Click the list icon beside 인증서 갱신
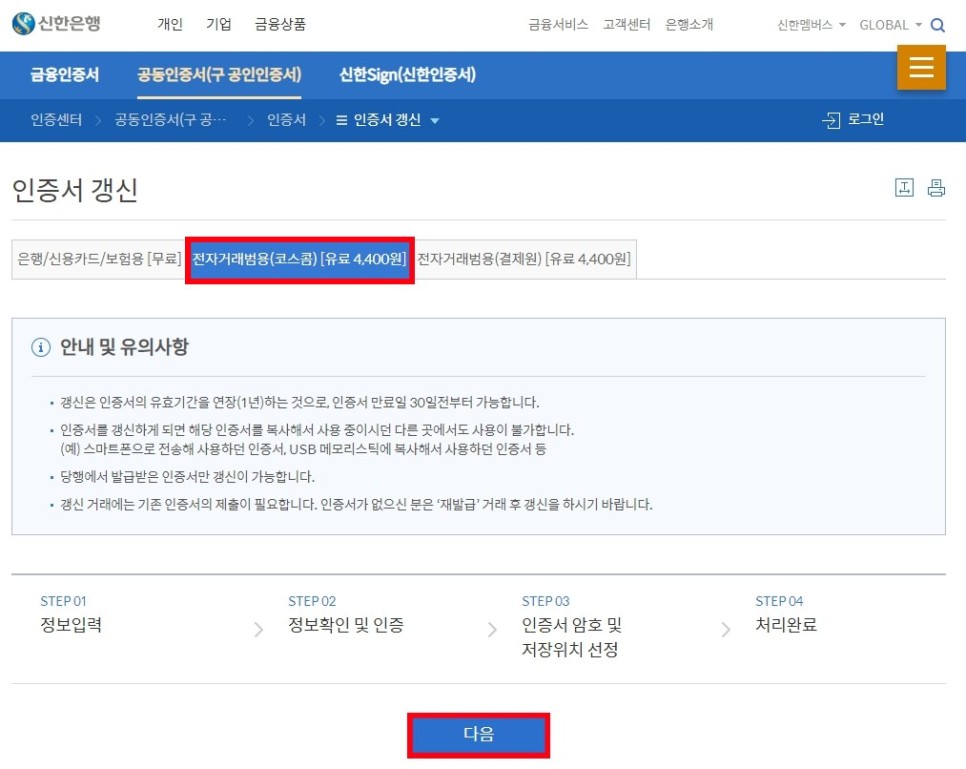 coord(341,120)
